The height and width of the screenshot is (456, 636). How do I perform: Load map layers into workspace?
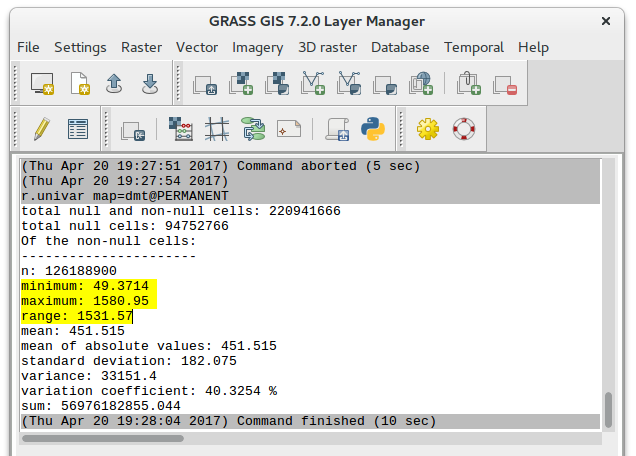(x=205, y=84)
